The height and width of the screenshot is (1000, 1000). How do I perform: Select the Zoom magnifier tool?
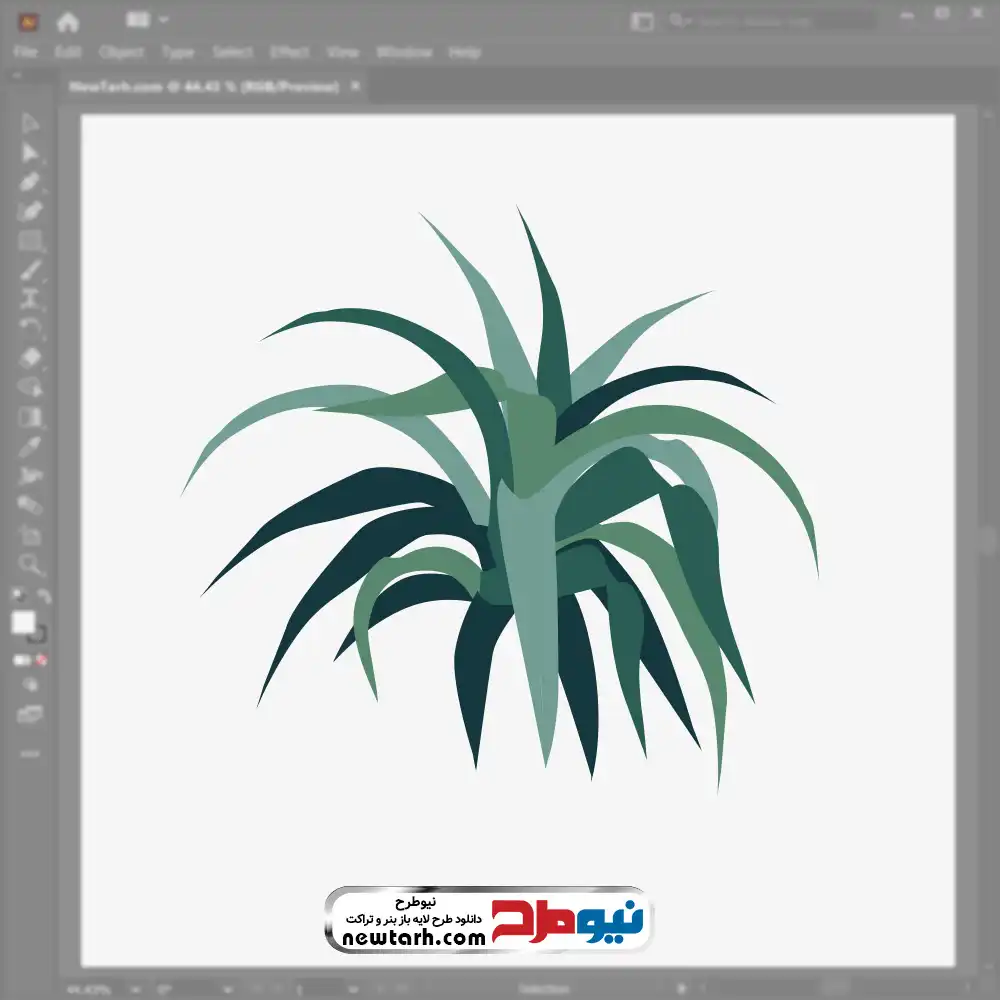tap(29, 564)
